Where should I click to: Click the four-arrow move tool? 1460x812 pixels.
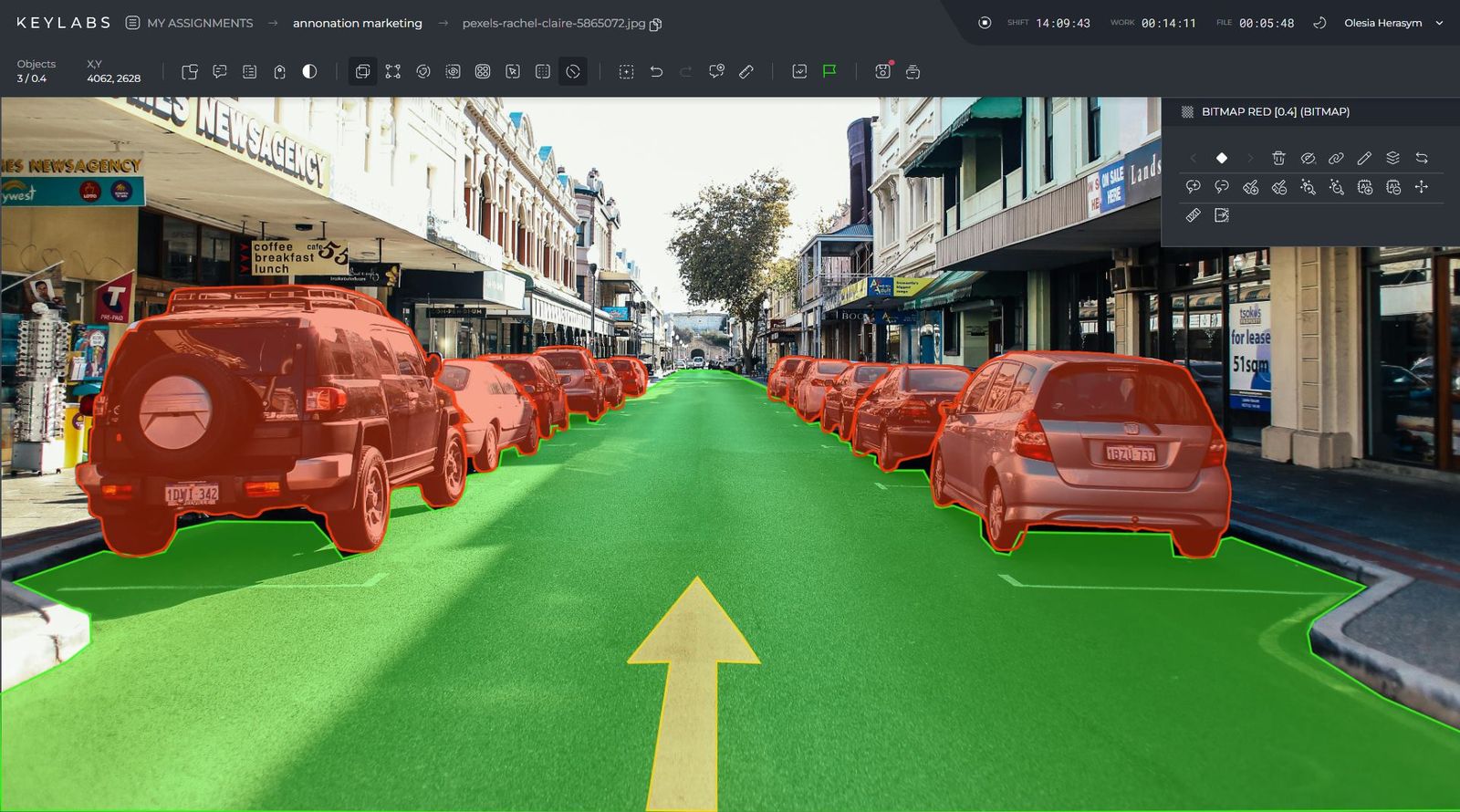point(1422,187)
